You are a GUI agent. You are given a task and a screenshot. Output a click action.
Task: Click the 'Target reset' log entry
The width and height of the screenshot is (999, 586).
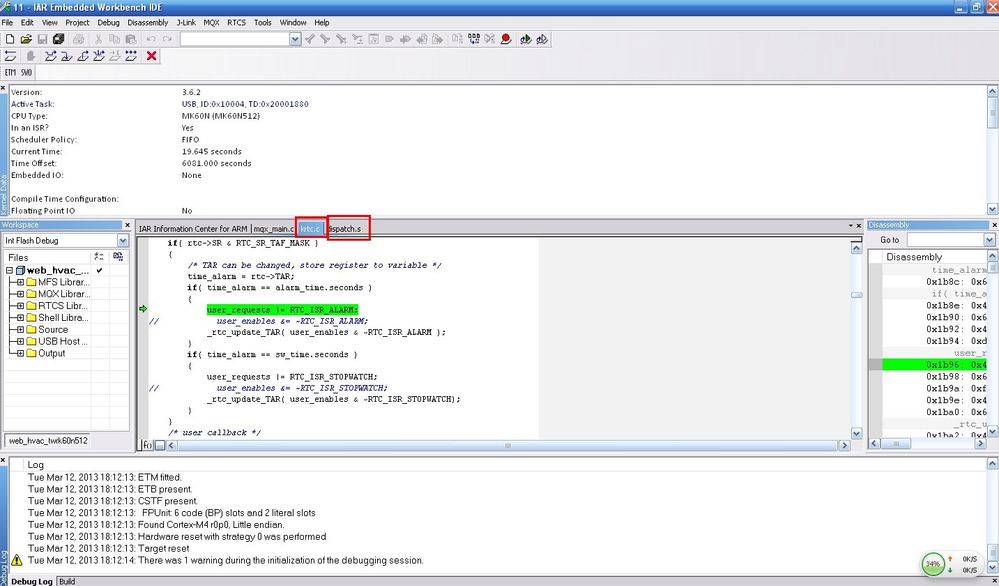(x=109, y=548)
